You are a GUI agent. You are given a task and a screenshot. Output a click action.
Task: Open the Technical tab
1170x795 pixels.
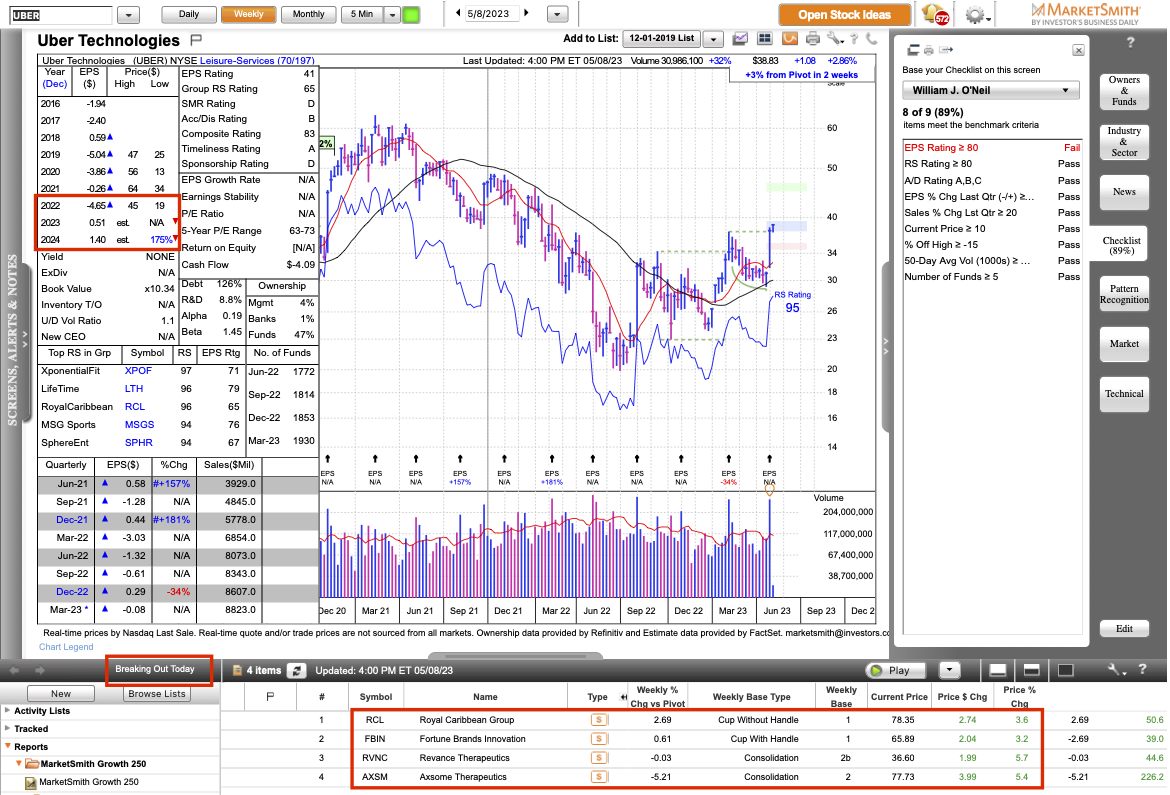pos(1124,394)
